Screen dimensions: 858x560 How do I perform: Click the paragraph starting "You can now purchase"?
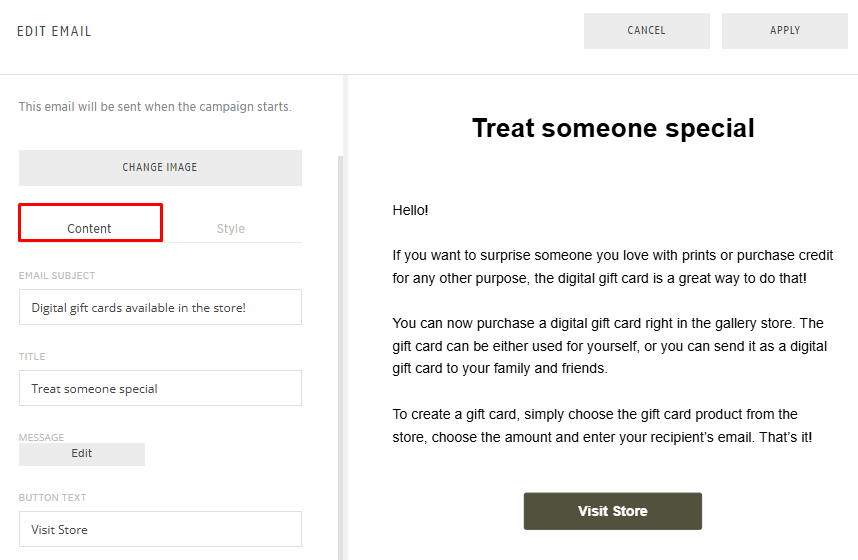(608, 346)
